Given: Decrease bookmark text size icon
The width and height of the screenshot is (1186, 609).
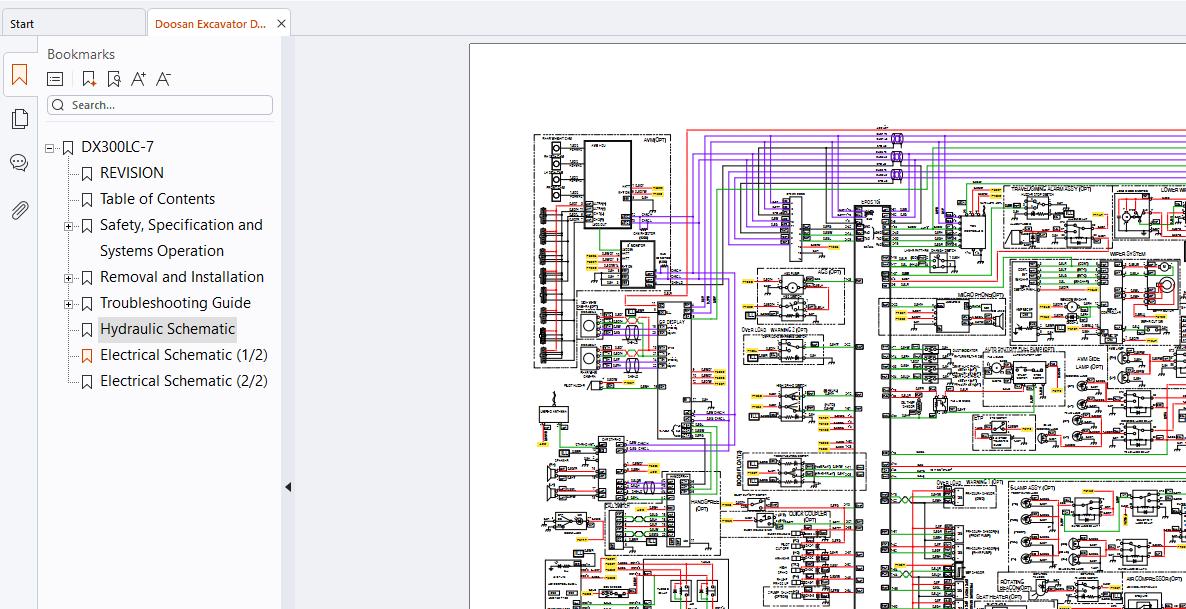Looking at the screenshot, I should pyautogui.click(x=163, y=79).
